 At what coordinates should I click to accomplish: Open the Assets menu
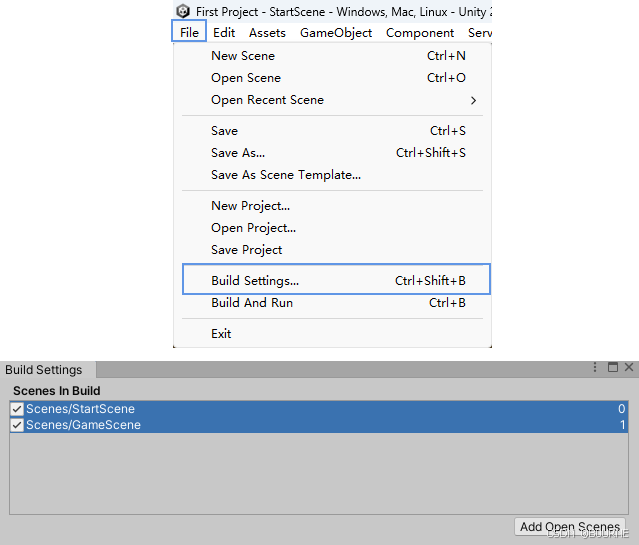tap(267, 33)
